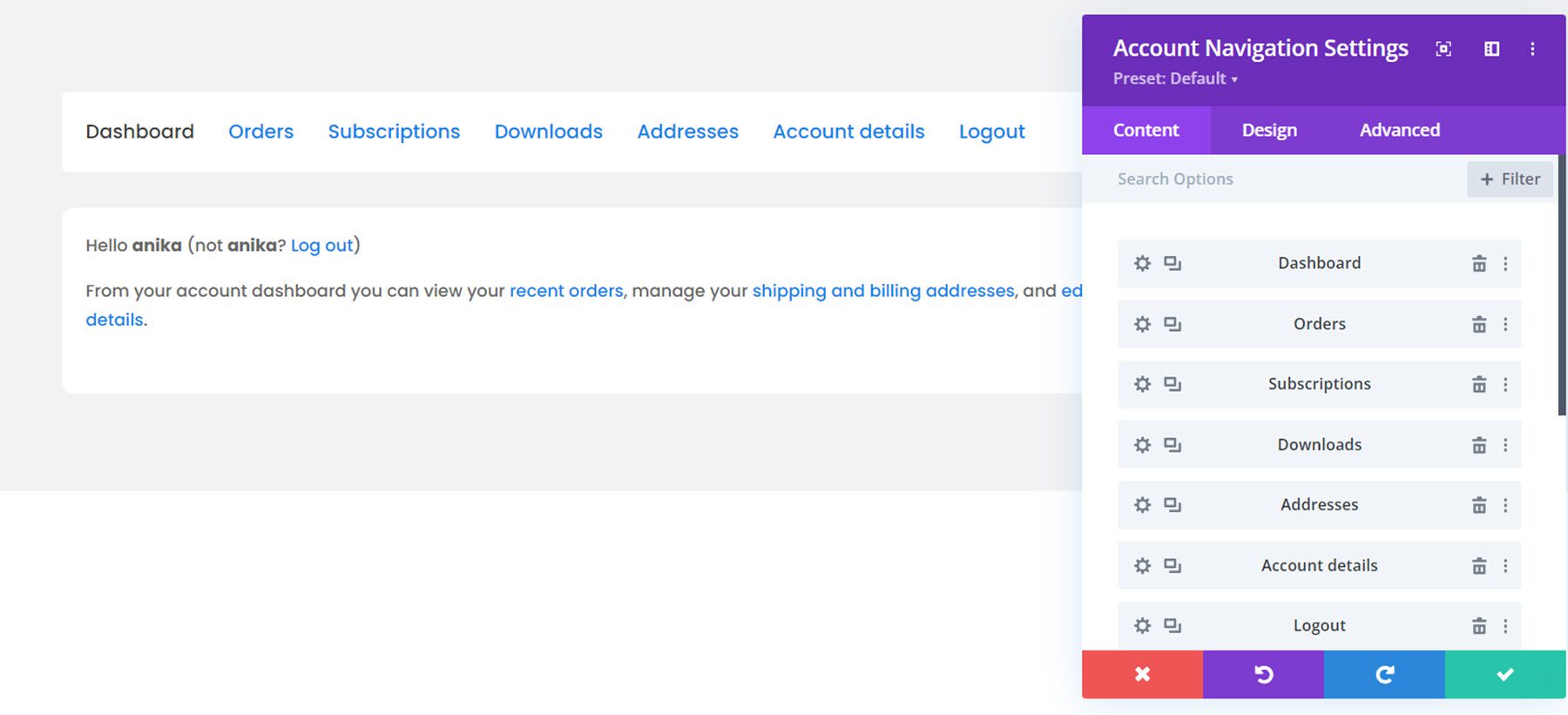Duplicate the Logout navigation item
This screenshot has height=715, width=1568.
pos(1173,626)
